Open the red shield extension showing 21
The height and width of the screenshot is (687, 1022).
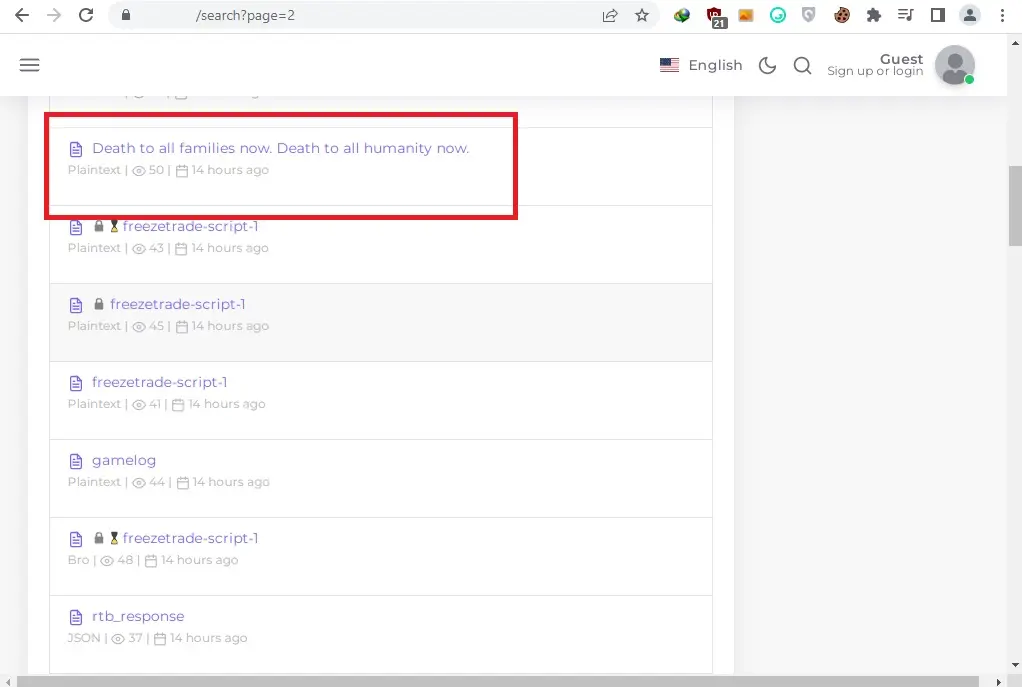pos(715,16)
